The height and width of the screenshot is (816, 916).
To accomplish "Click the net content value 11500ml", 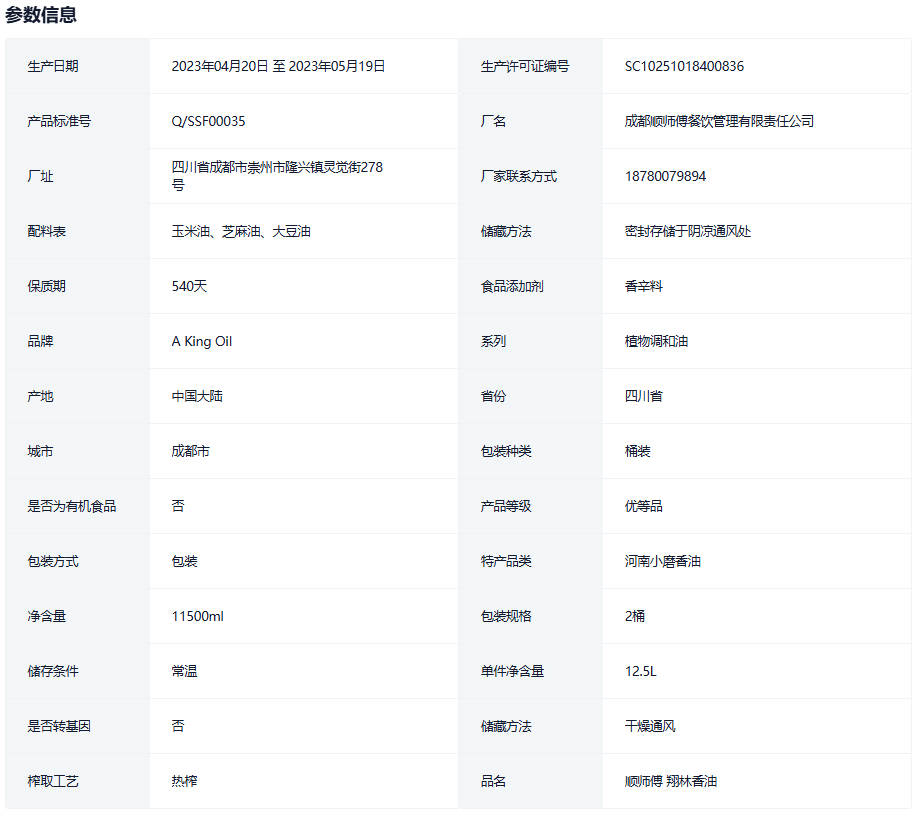I will pos(197,616).
